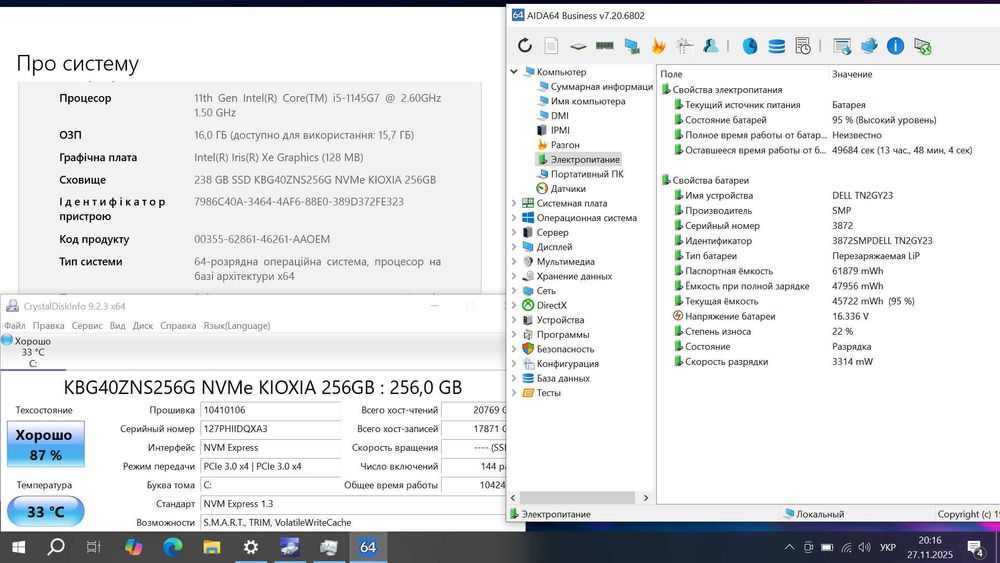Launch the flame stability test icon
This screenshot has width=1000, height=563.
click(658, 45)
